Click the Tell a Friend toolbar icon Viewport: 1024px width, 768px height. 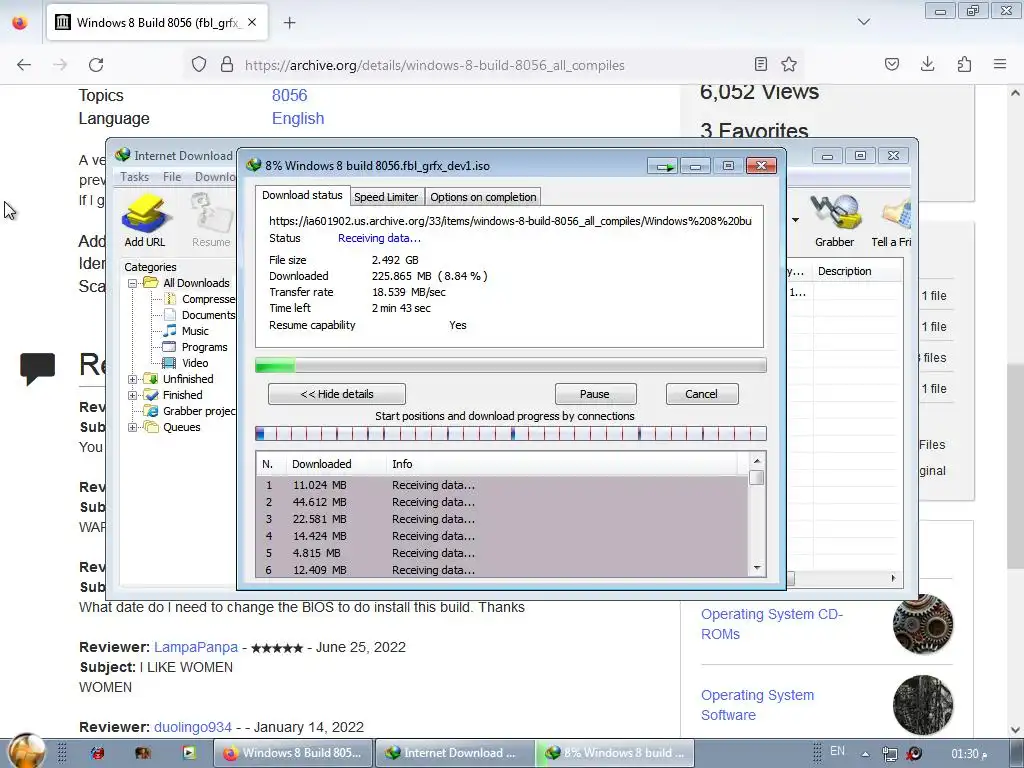point(892,220)
